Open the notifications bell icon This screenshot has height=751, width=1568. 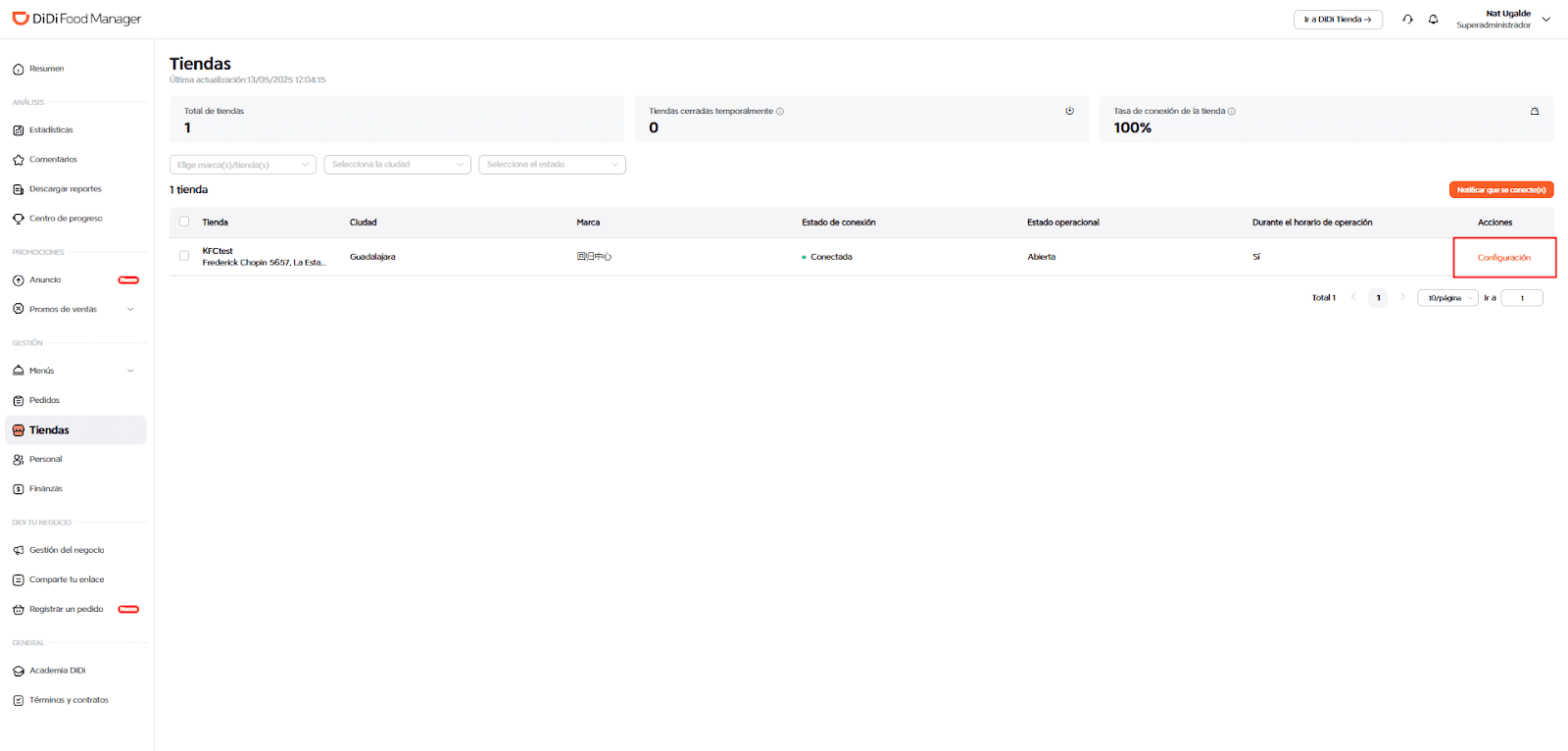click(x=1433, y=20)
